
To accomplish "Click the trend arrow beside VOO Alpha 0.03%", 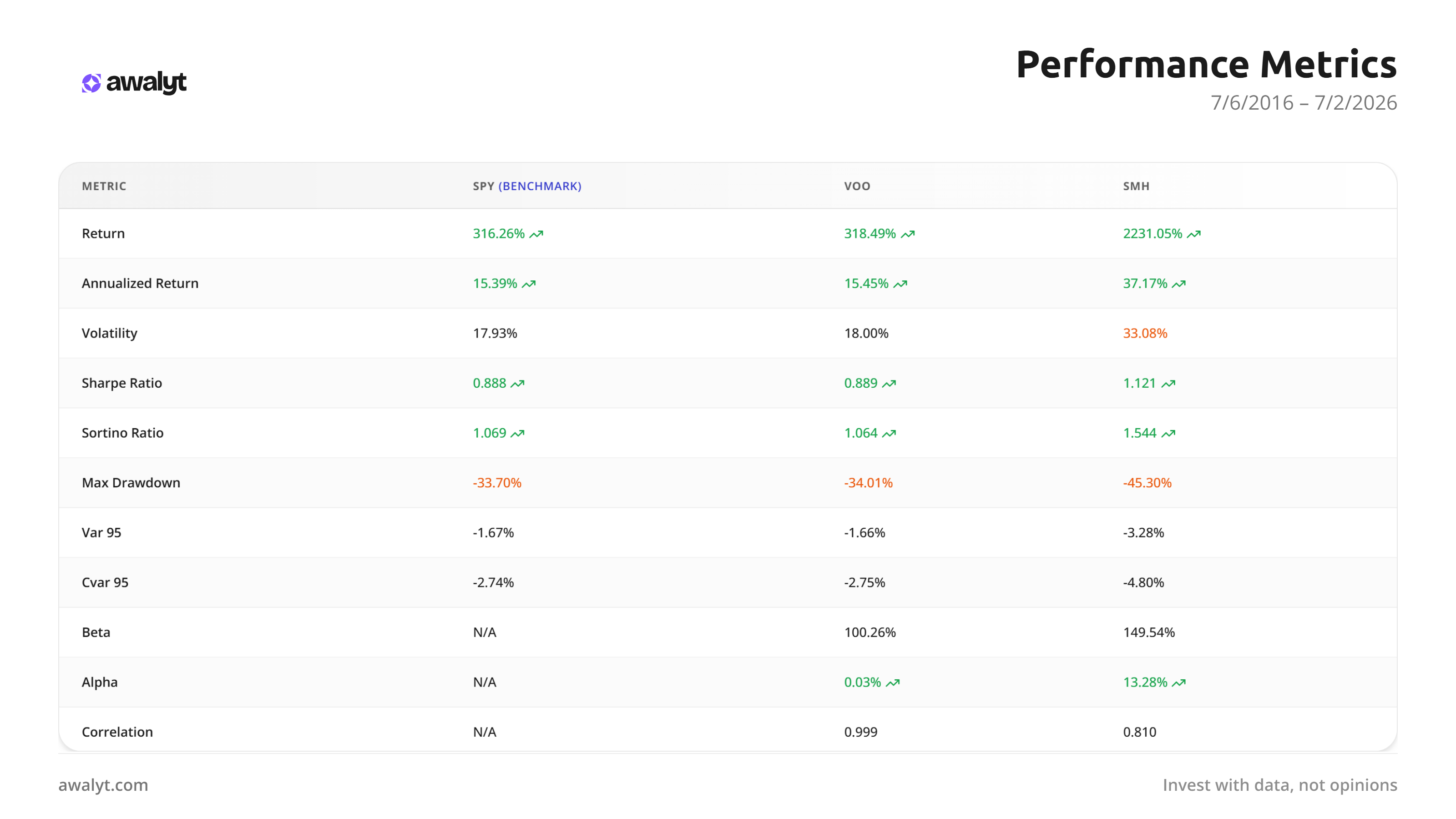I will (x=893, y=683).
